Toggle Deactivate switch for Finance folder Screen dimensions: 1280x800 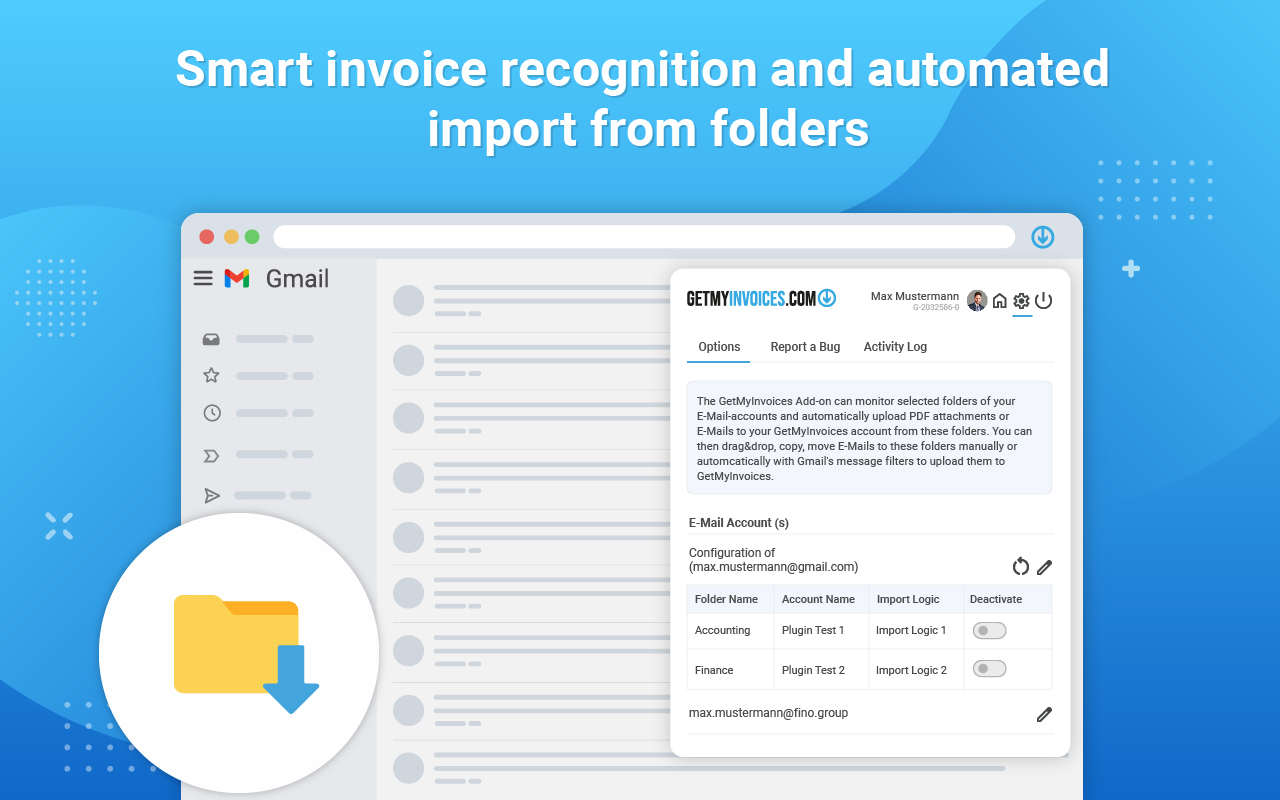pos(990,668)
